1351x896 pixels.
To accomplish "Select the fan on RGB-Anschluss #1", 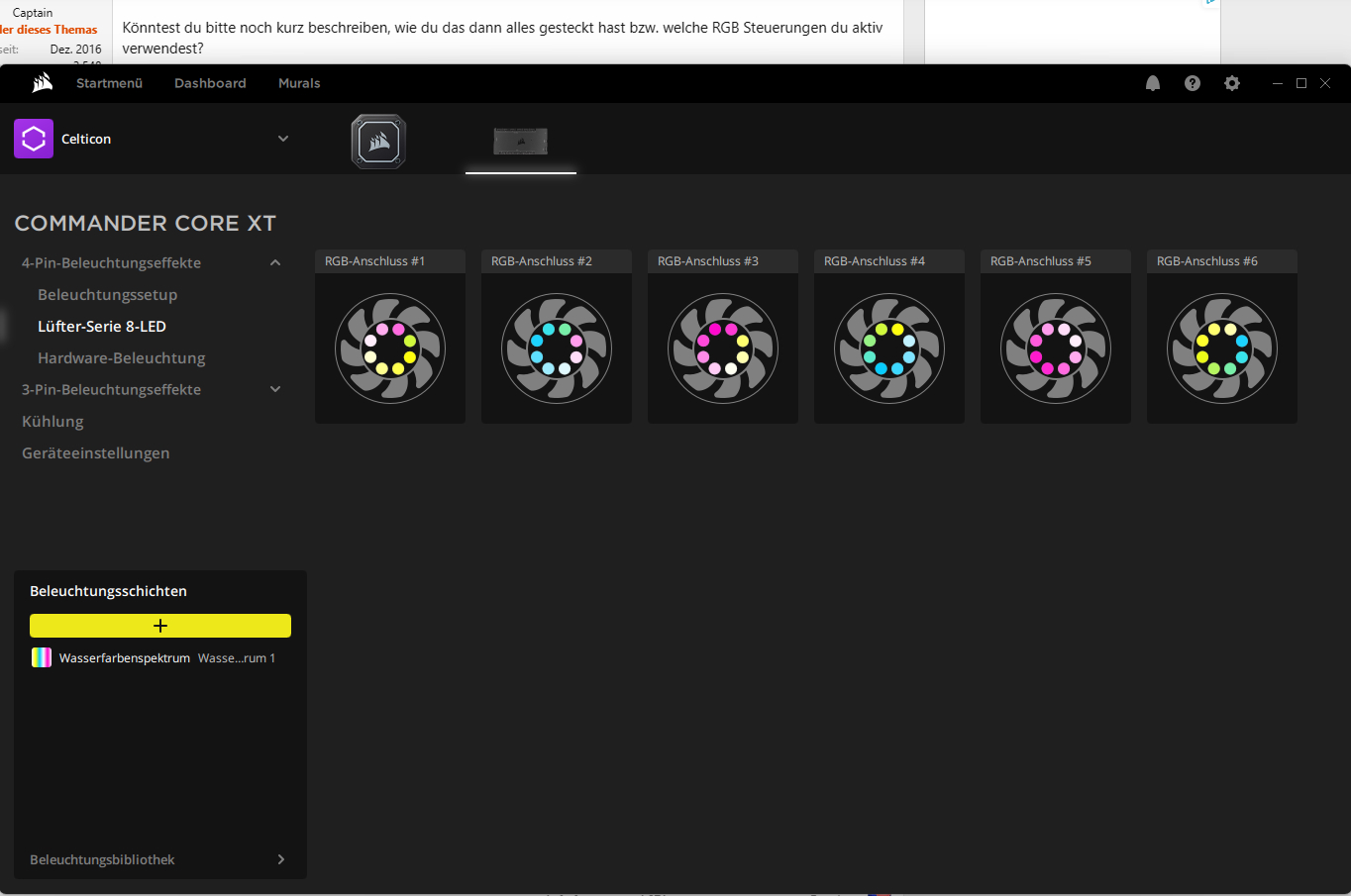I will point(390,348).
